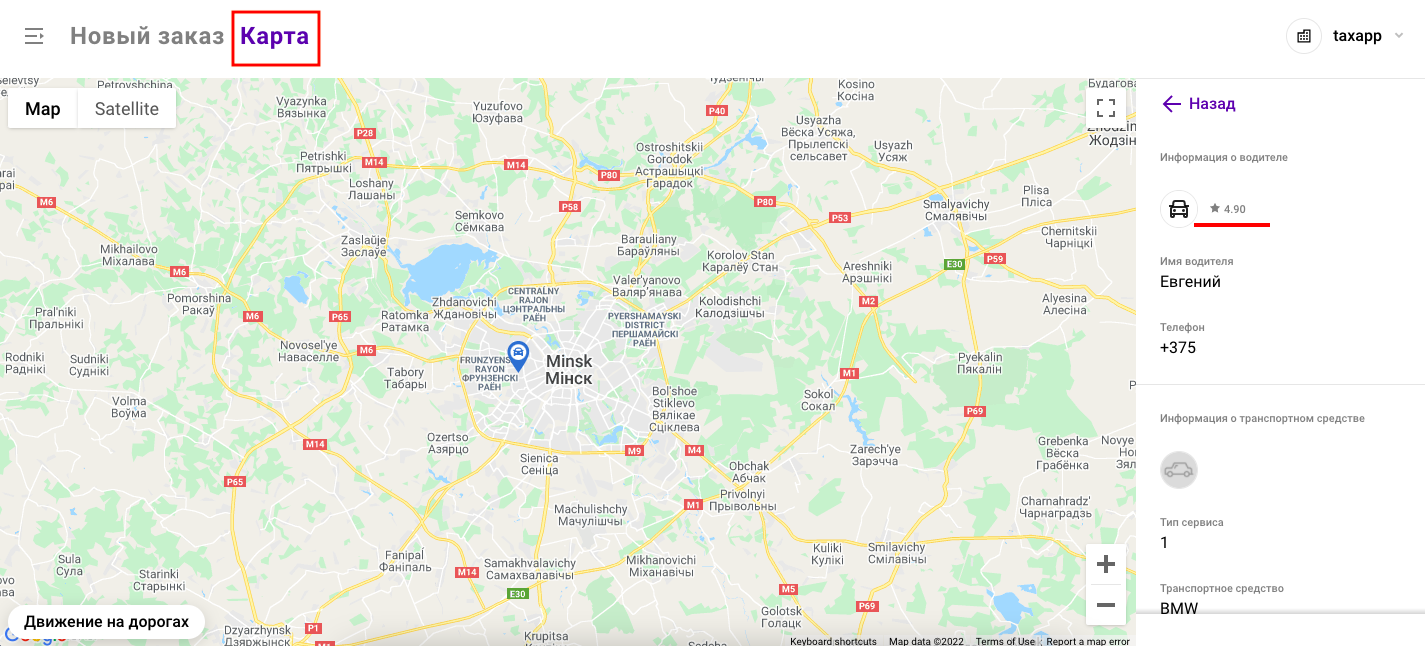
Task: Click the gray vehicle image placeholder
Action: click(x=1179, y=470)
